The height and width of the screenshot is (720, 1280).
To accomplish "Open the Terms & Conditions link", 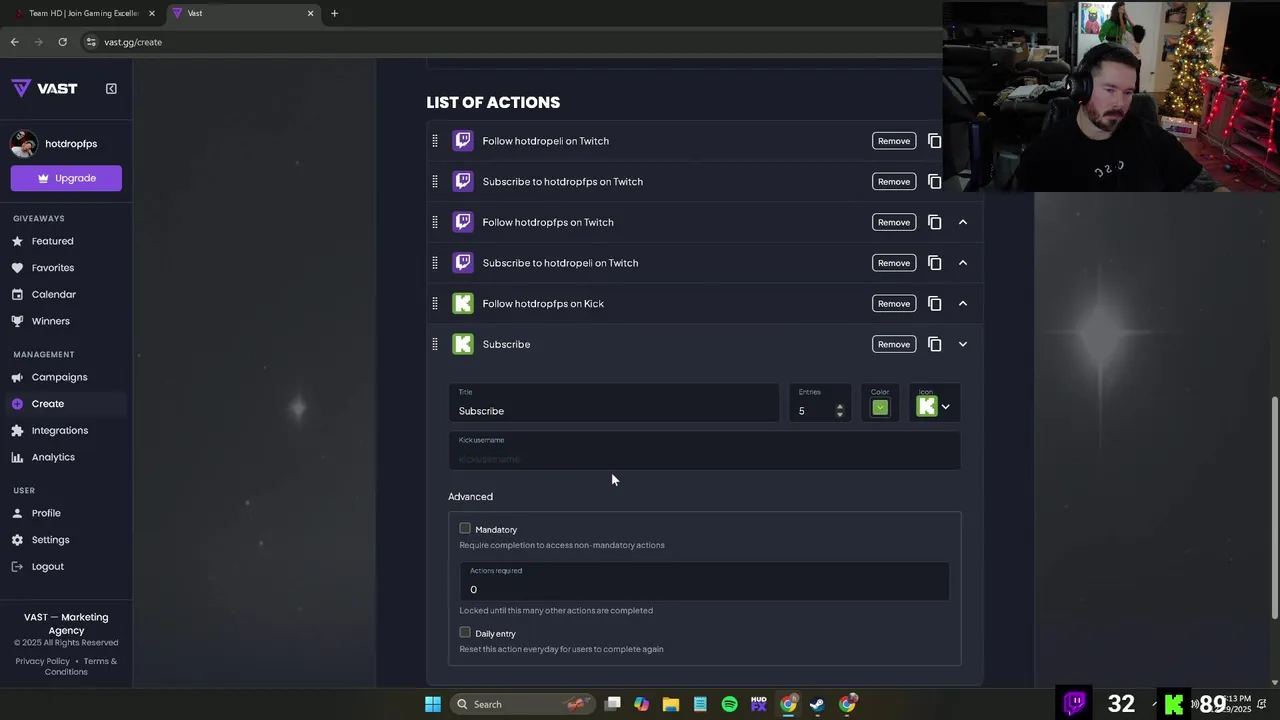I will 81,666.
